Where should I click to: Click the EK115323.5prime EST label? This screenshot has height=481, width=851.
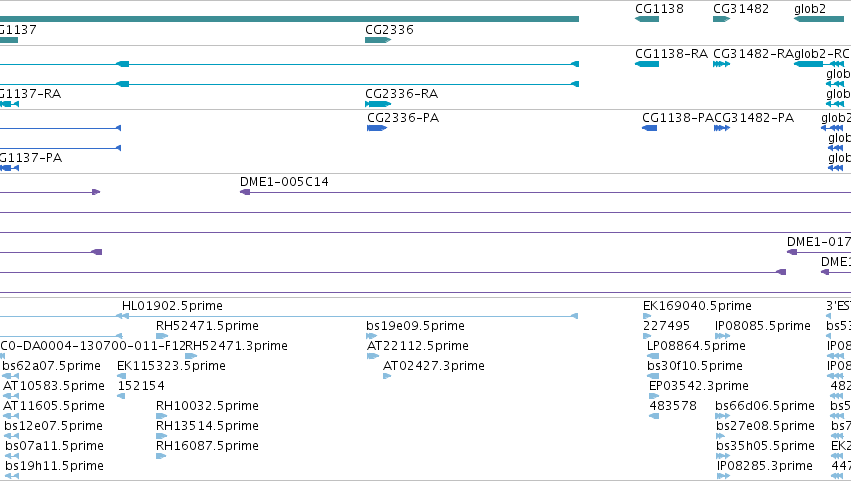tap(171, 366)
